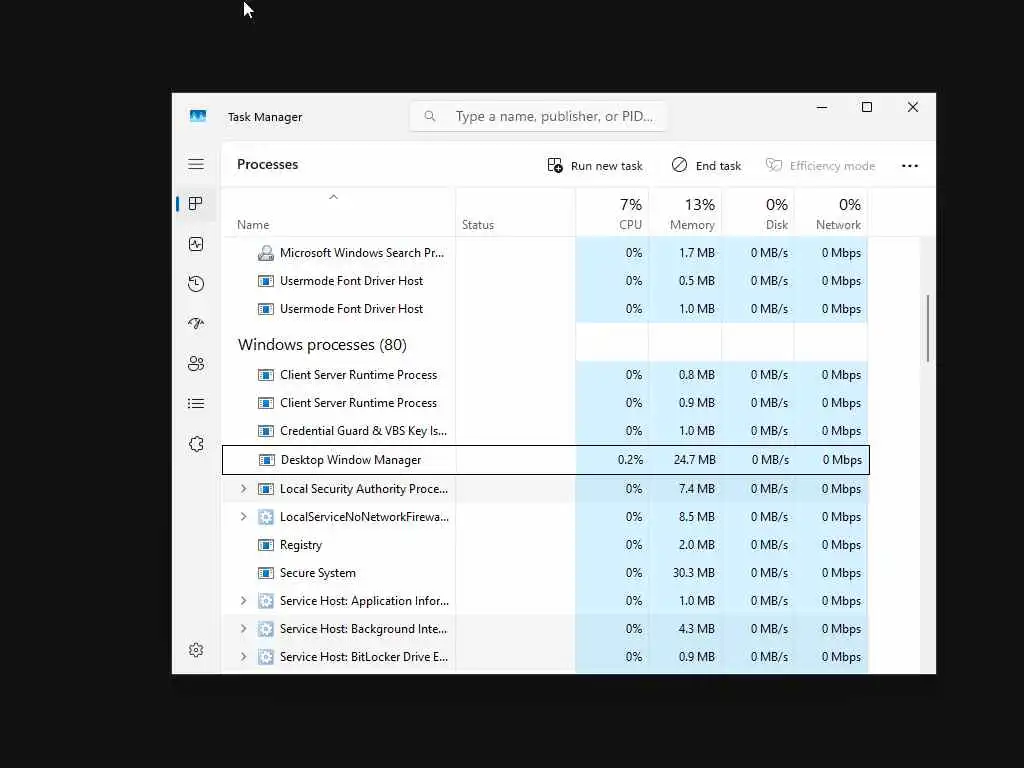The width and height of the screenshot is (1024, 768).
Task: Open the Users sidebar icon
Action: click(196, 364)
